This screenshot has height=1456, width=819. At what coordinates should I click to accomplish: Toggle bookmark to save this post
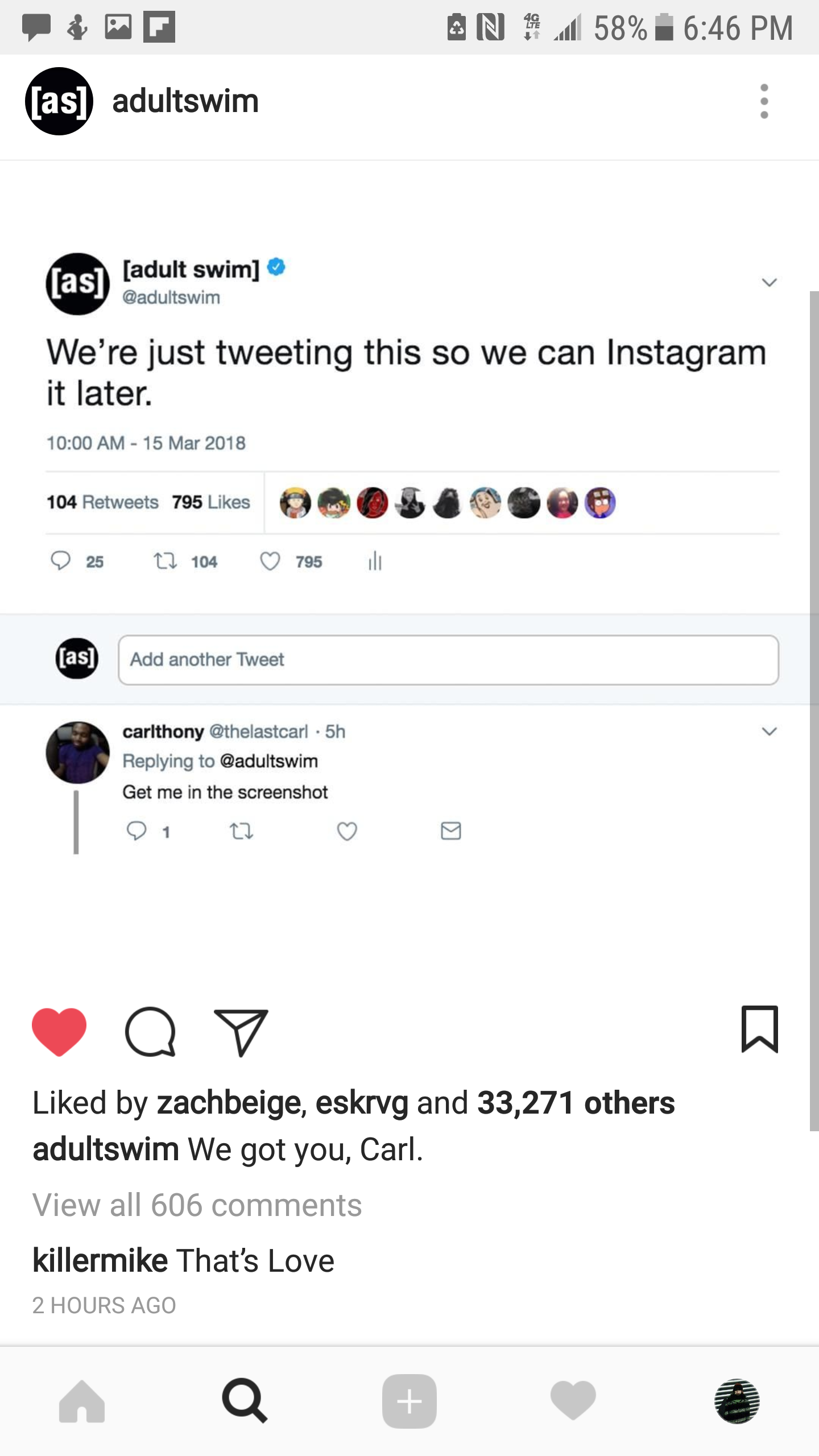tap(759, 1029)
